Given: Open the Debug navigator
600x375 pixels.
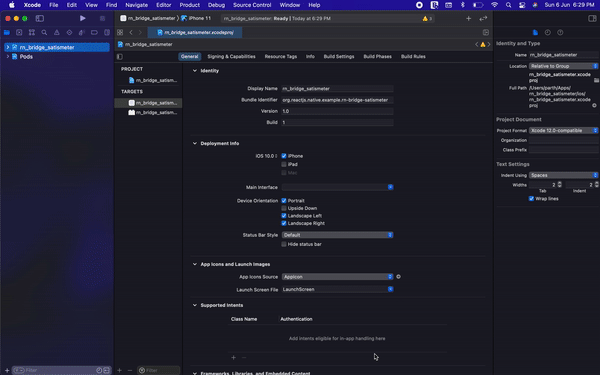Looking at the screenshot, I should click(x=82, y=33).
